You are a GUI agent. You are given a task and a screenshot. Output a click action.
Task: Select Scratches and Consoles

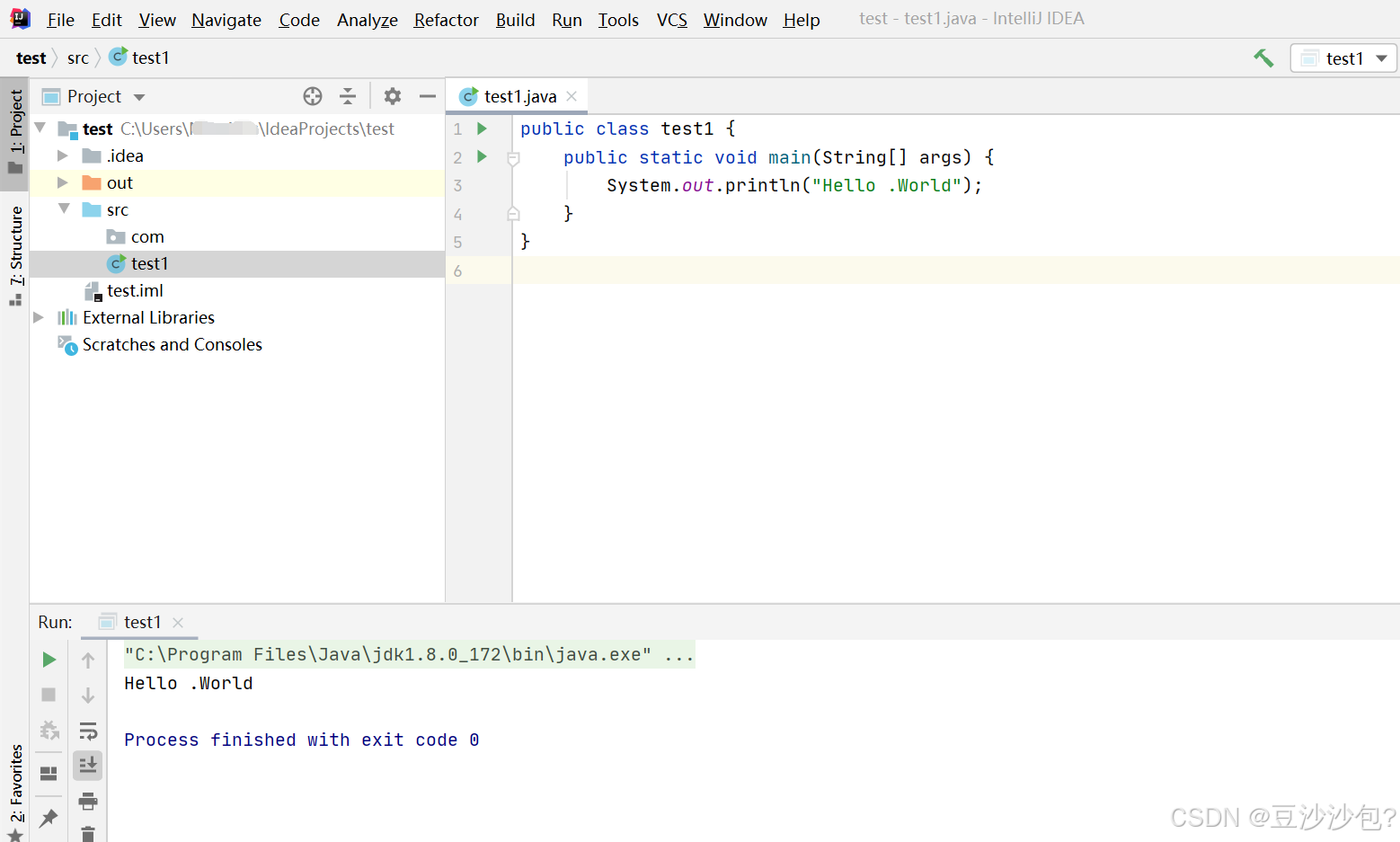172,344
